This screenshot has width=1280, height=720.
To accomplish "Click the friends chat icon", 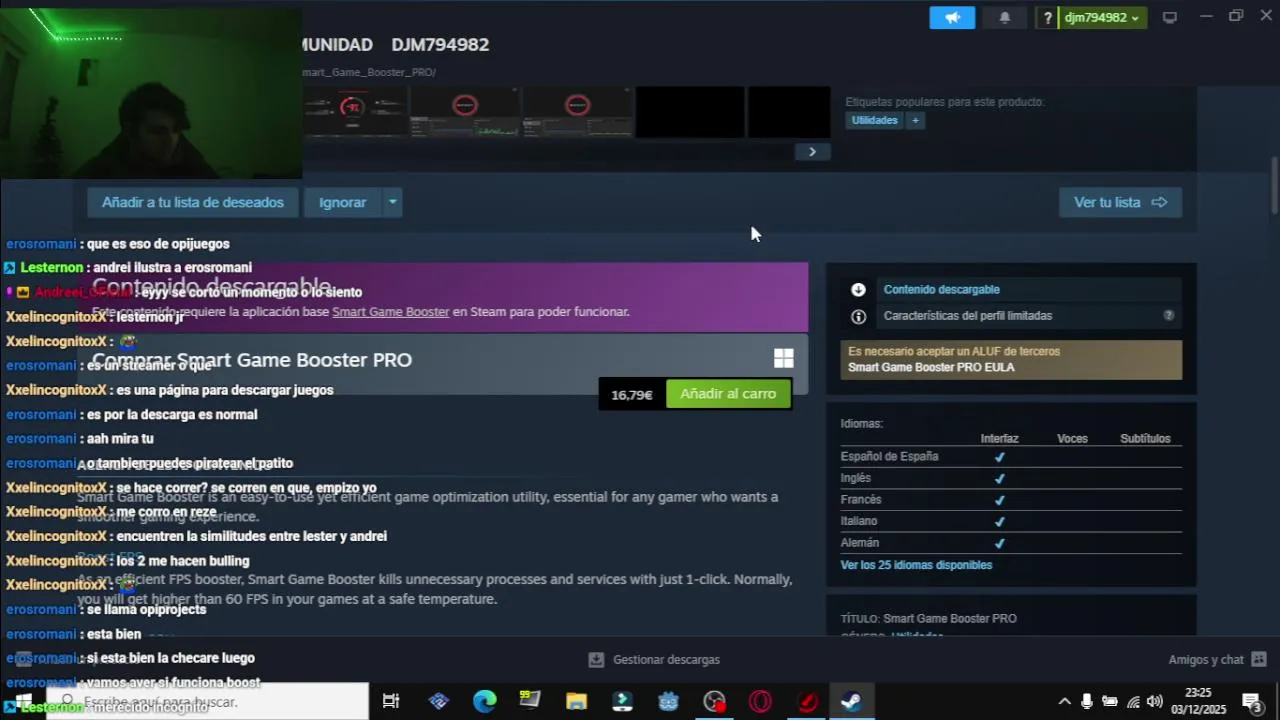I will (1259, 660).
